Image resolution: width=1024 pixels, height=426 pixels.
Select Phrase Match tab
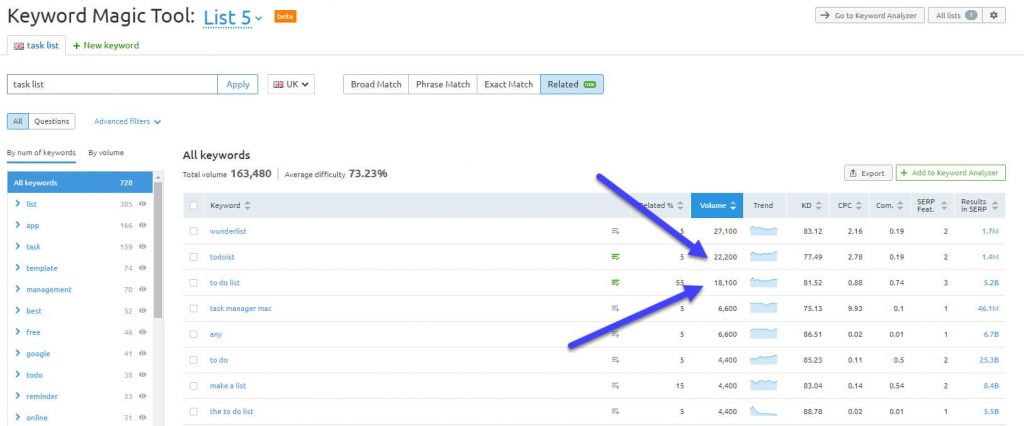click(x=443, y=84)
